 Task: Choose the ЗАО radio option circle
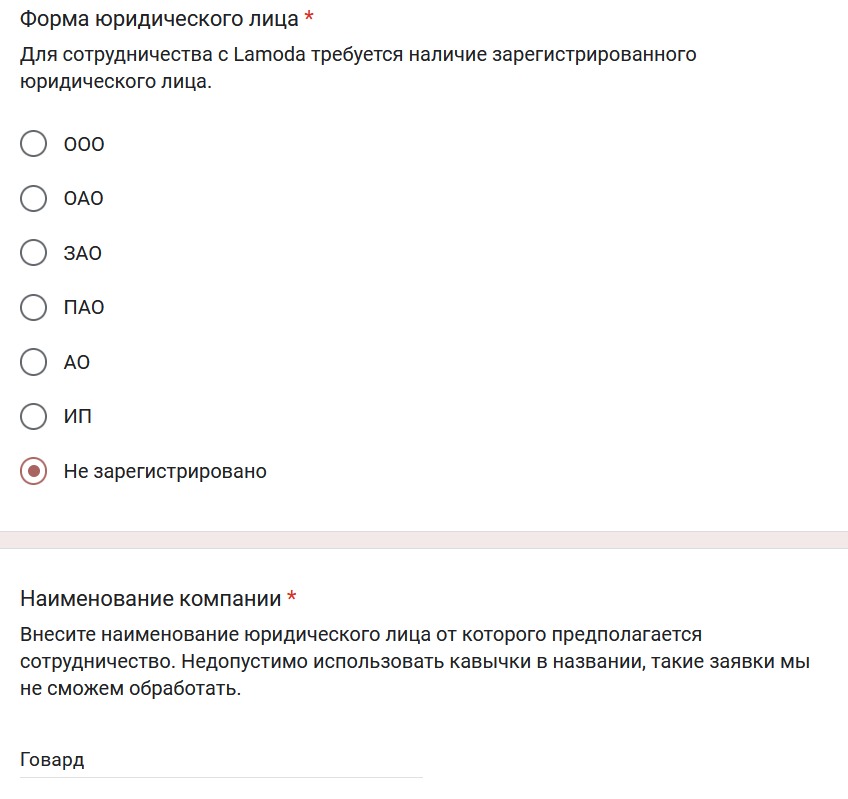tap(34, 253)
